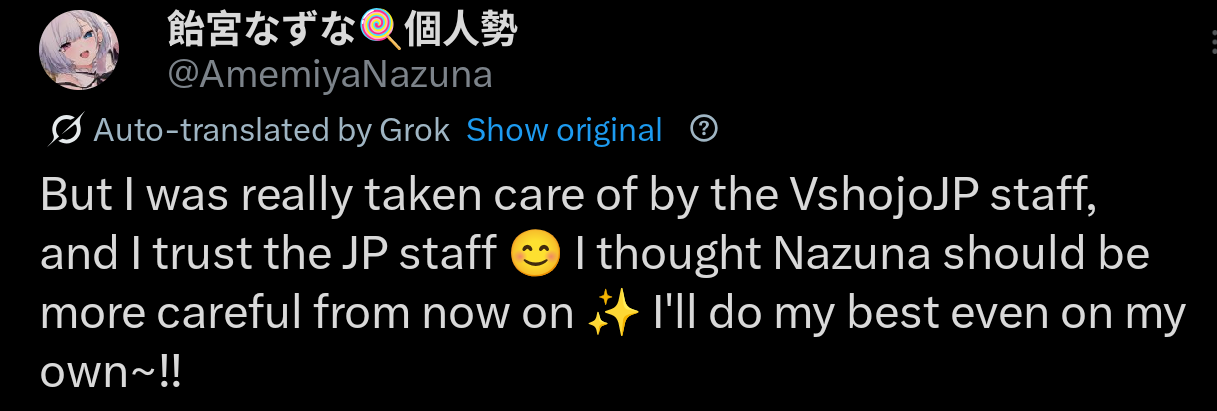Open the @AmemiyaNazuna handle
Image resolution: width=1217 pixels, height=411 pixels.
tap(329, 76)
